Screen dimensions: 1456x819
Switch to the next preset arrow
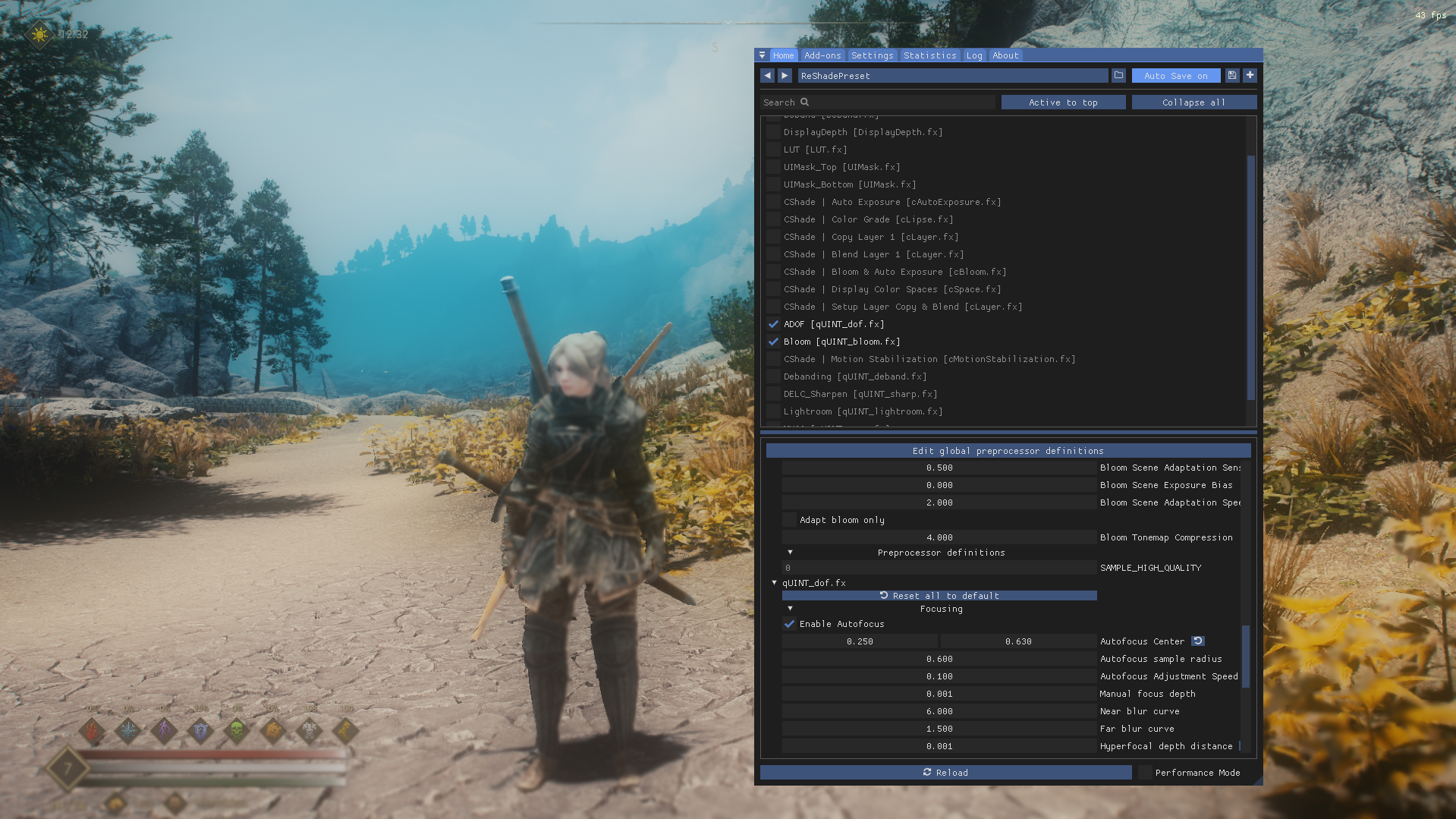(785, 76)
